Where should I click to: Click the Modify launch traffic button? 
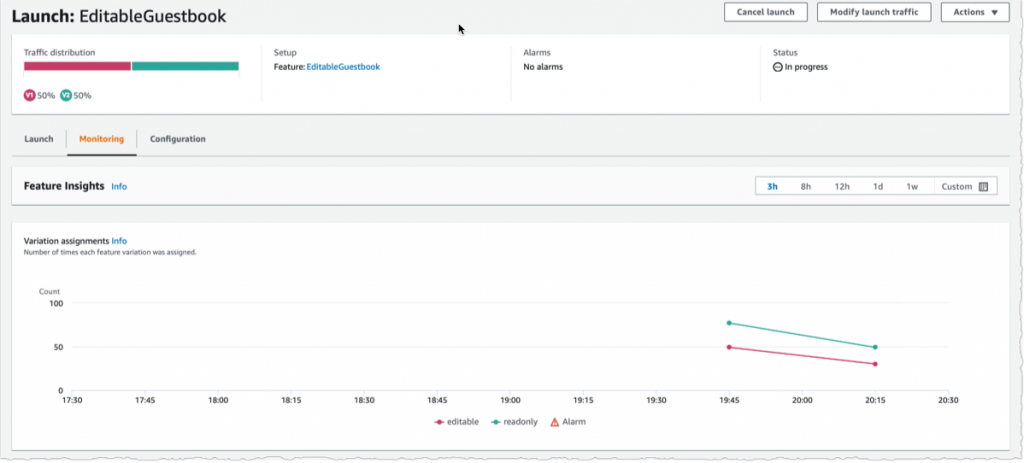[874, 12]
